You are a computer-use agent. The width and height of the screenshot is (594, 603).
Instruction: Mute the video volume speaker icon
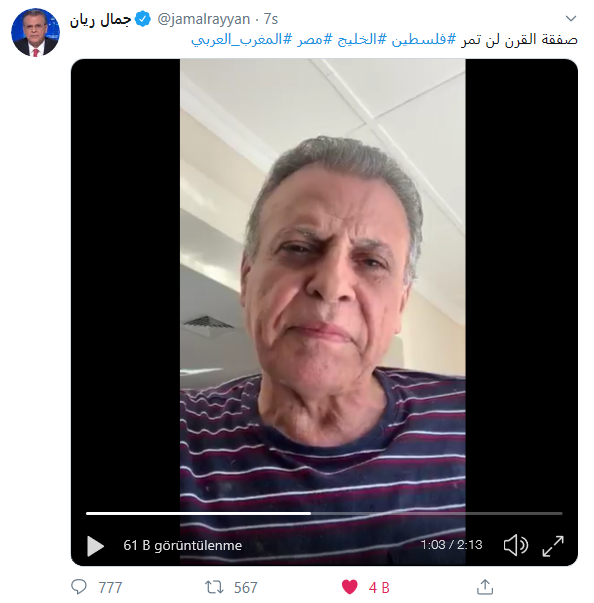pyautogui.click(x=516, y=545)
